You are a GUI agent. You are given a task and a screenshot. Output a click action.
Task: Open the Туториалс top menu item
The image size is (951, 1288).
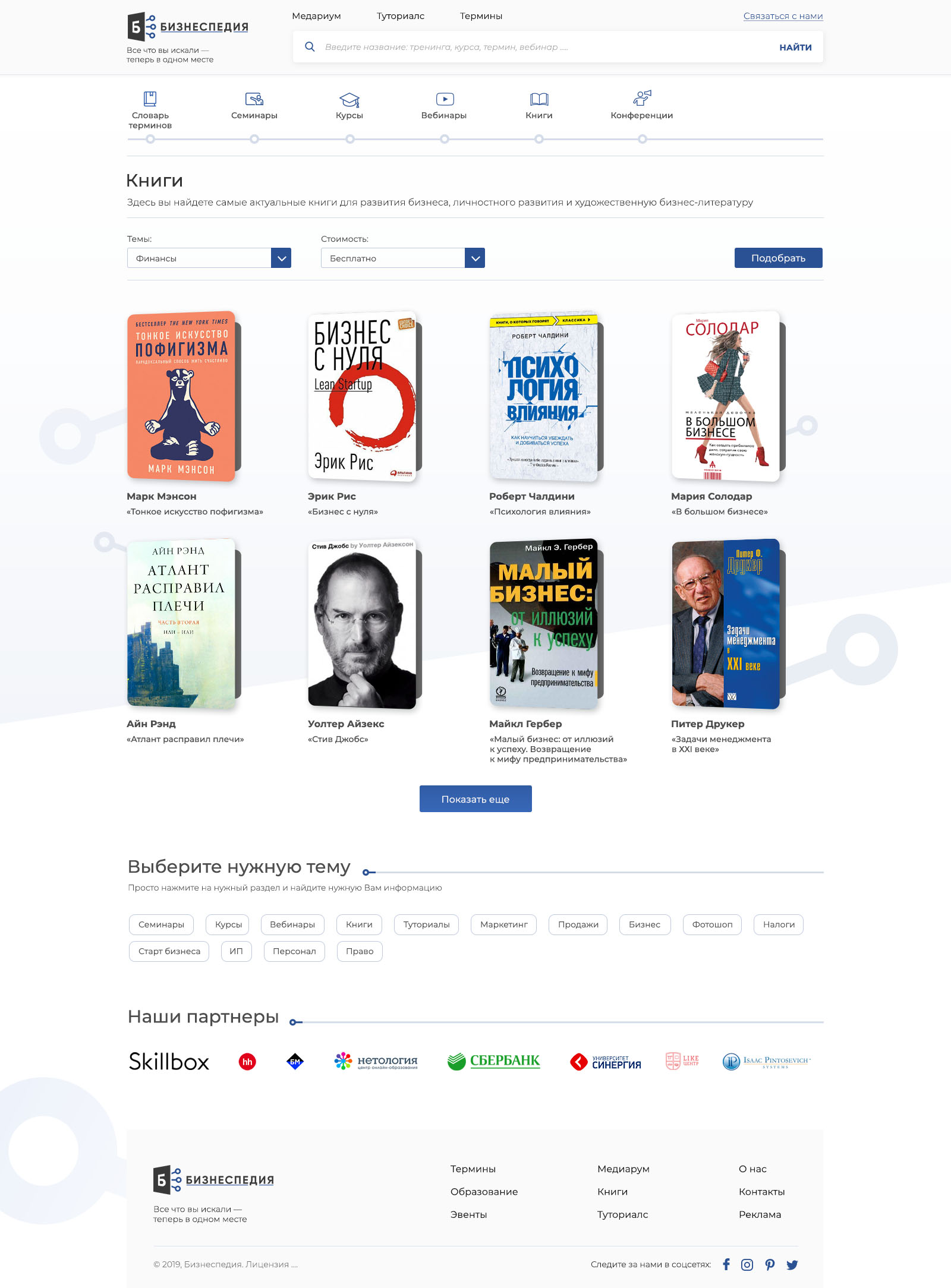click(x=401, y=16)
